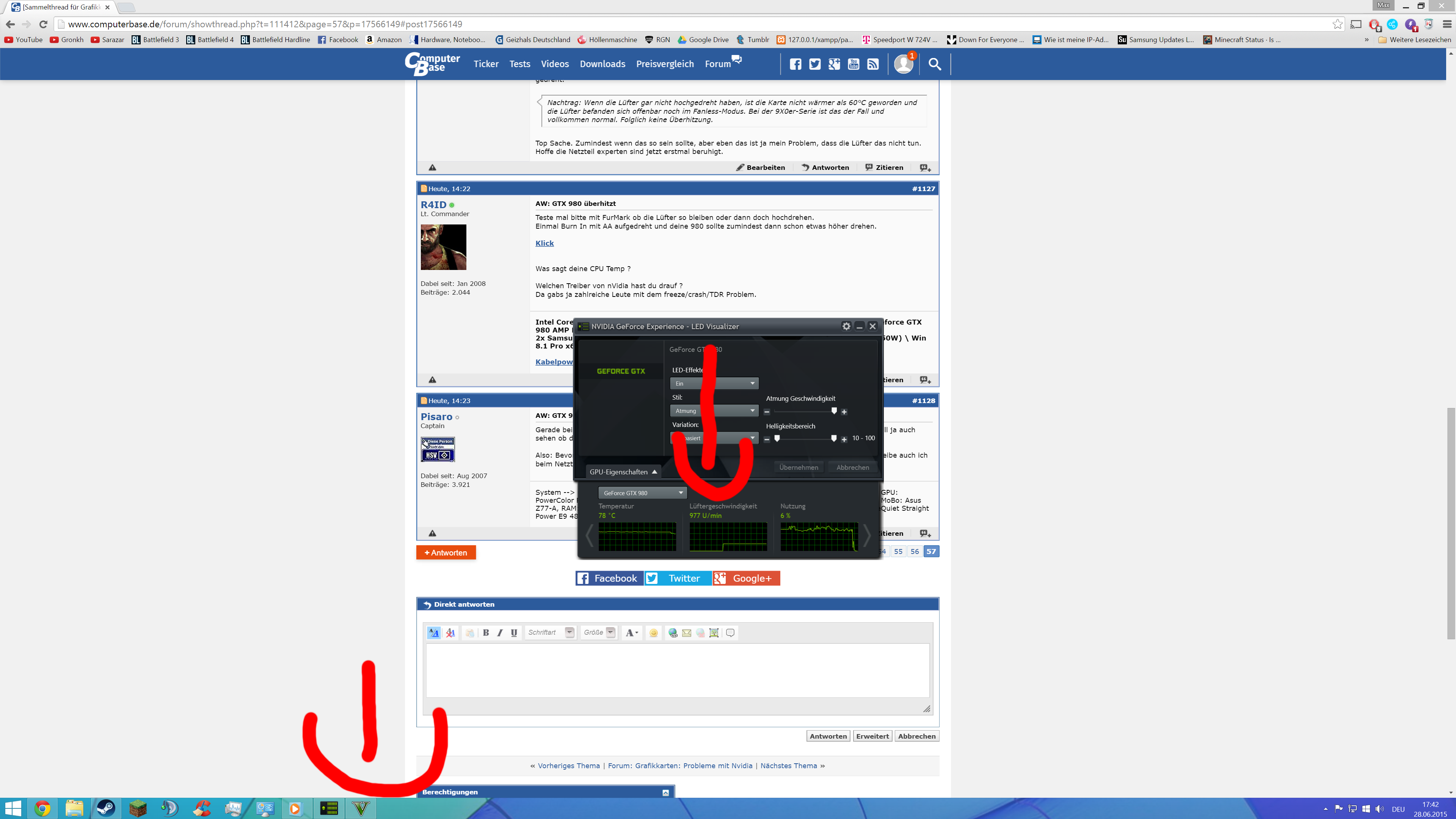The height and width of the screenshot is (819, 1456).
Task: Click the orange + Antworten button
Action: coord(446,552)
